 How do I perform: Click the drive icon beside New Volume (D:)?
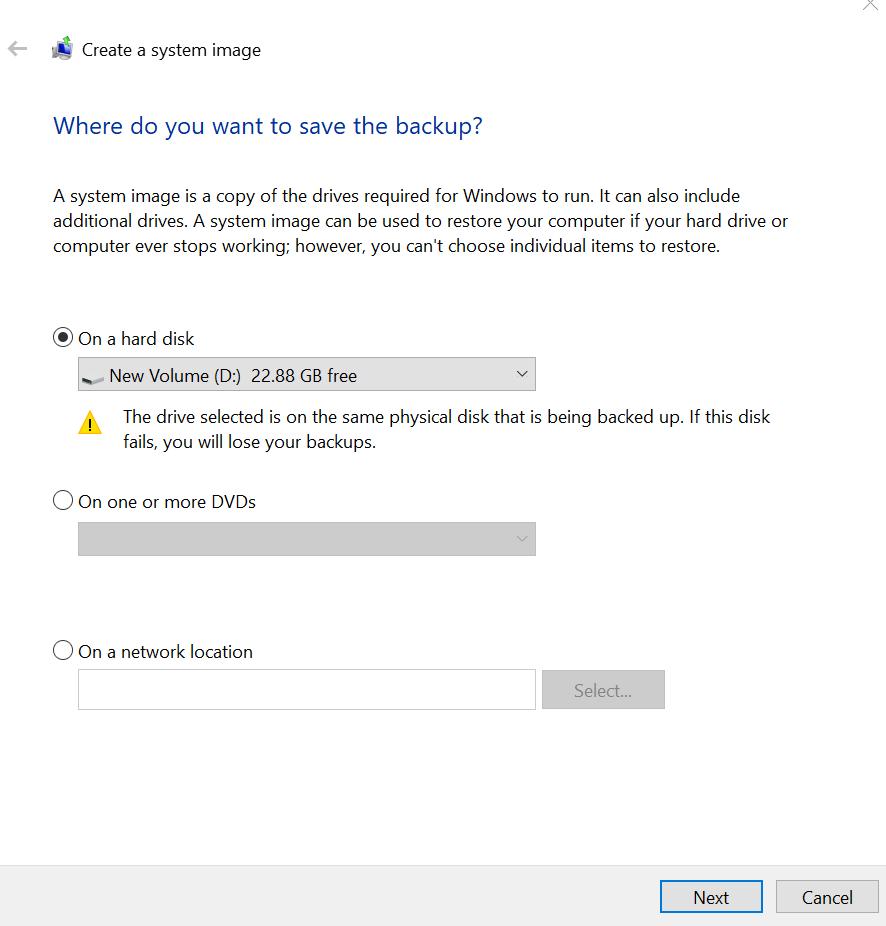(x=93, y=377)
